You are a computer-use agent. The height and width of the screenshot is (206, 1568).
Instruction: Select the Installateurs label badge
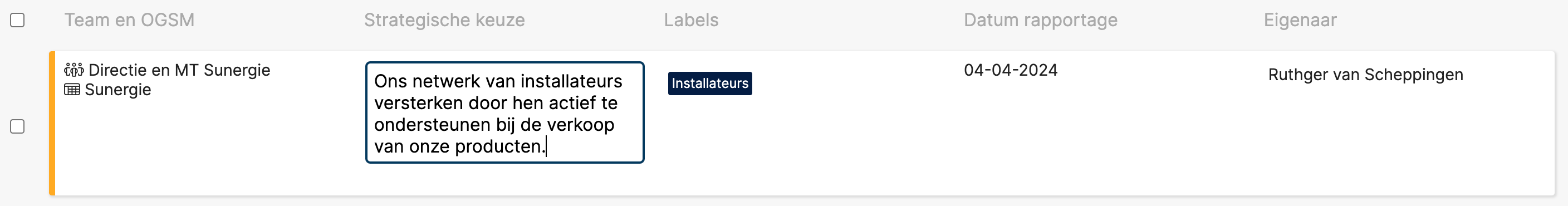tap(710, 84)
